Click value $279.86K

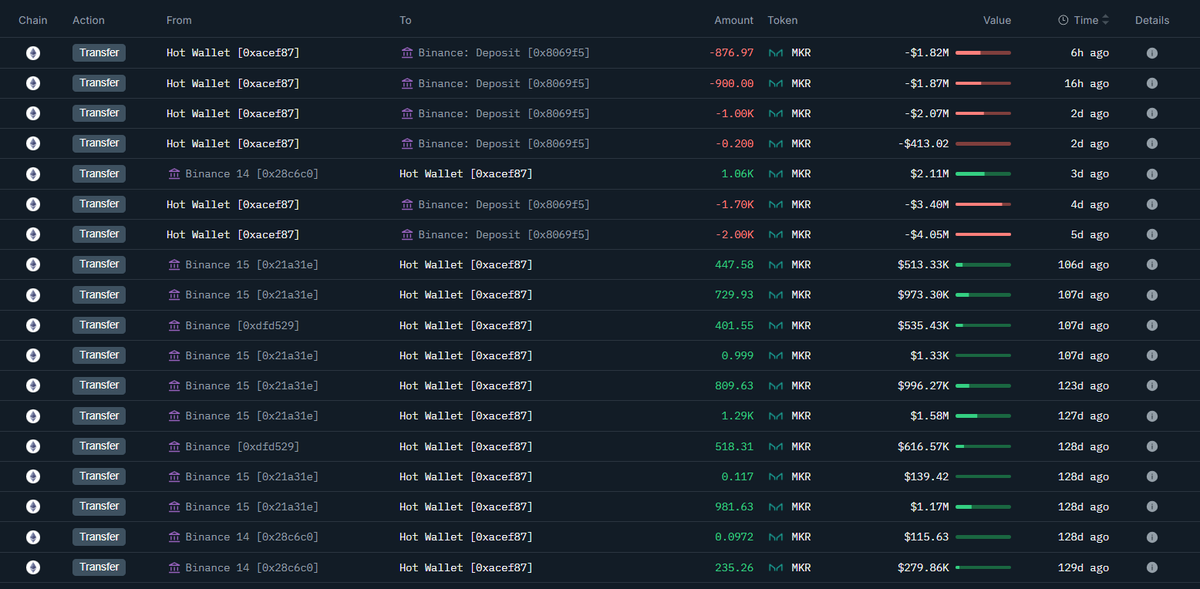[x=923, y=568]
